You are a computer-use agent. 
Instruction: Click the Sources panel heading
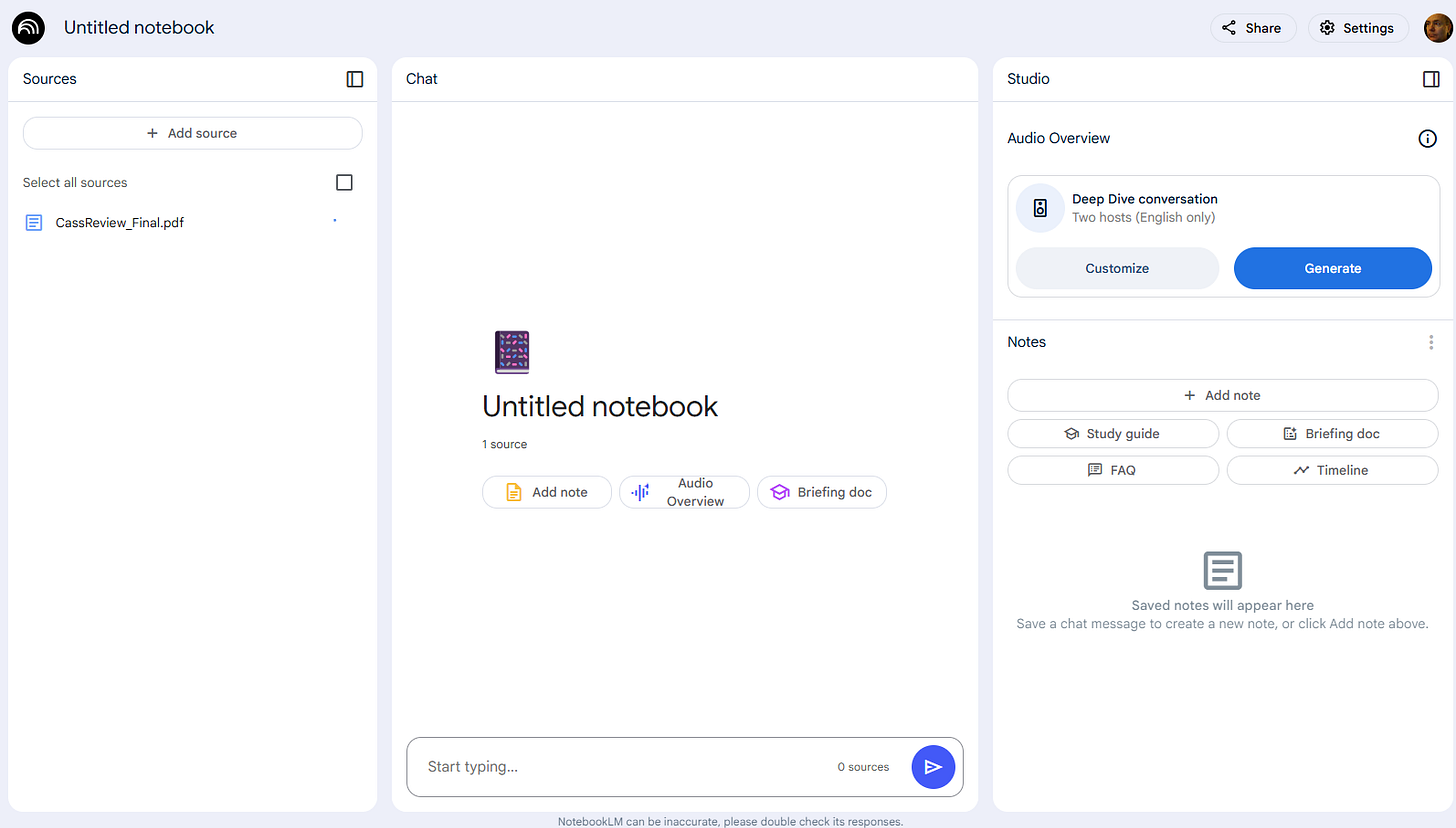click(x=50, y=79)
